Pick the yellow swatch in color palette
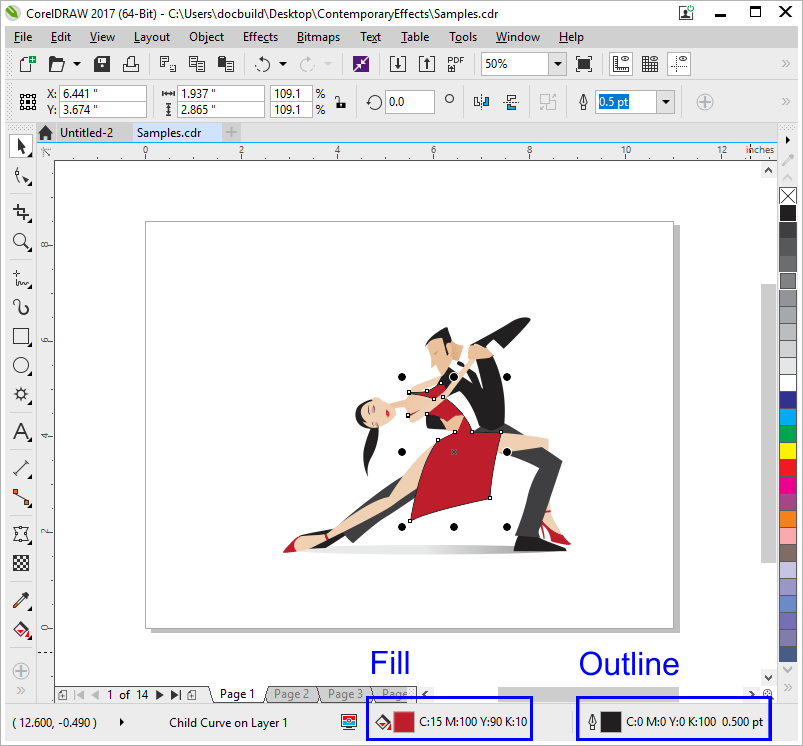Viewport: 803px width, 746px height. point(788,451)
